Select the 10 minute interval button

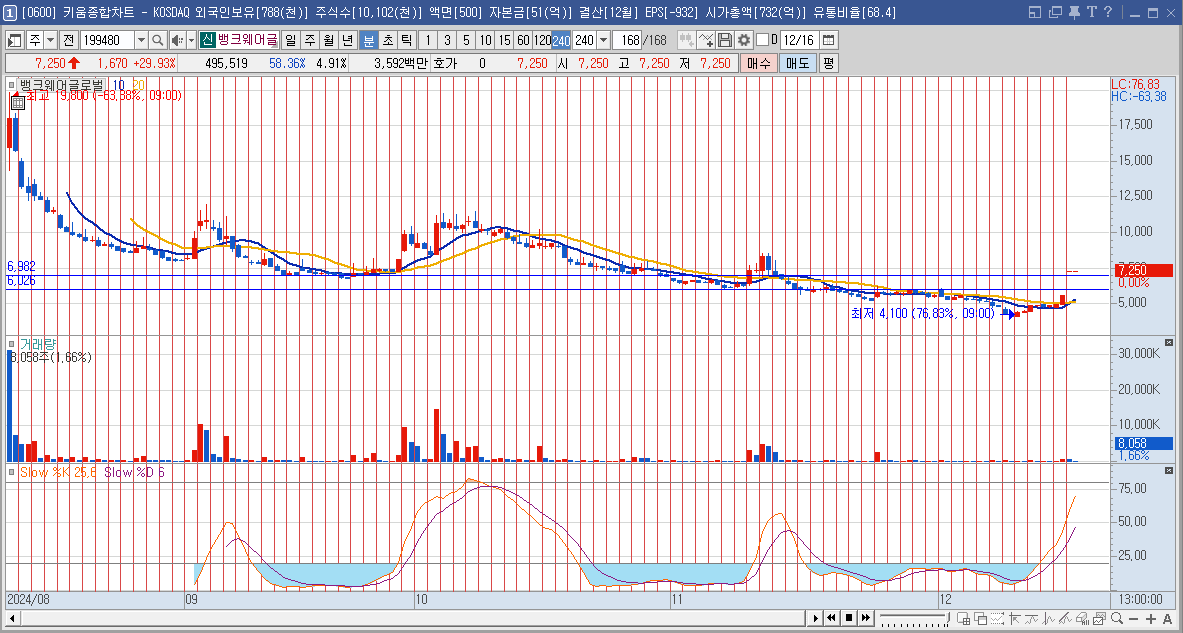pos(485,40)
